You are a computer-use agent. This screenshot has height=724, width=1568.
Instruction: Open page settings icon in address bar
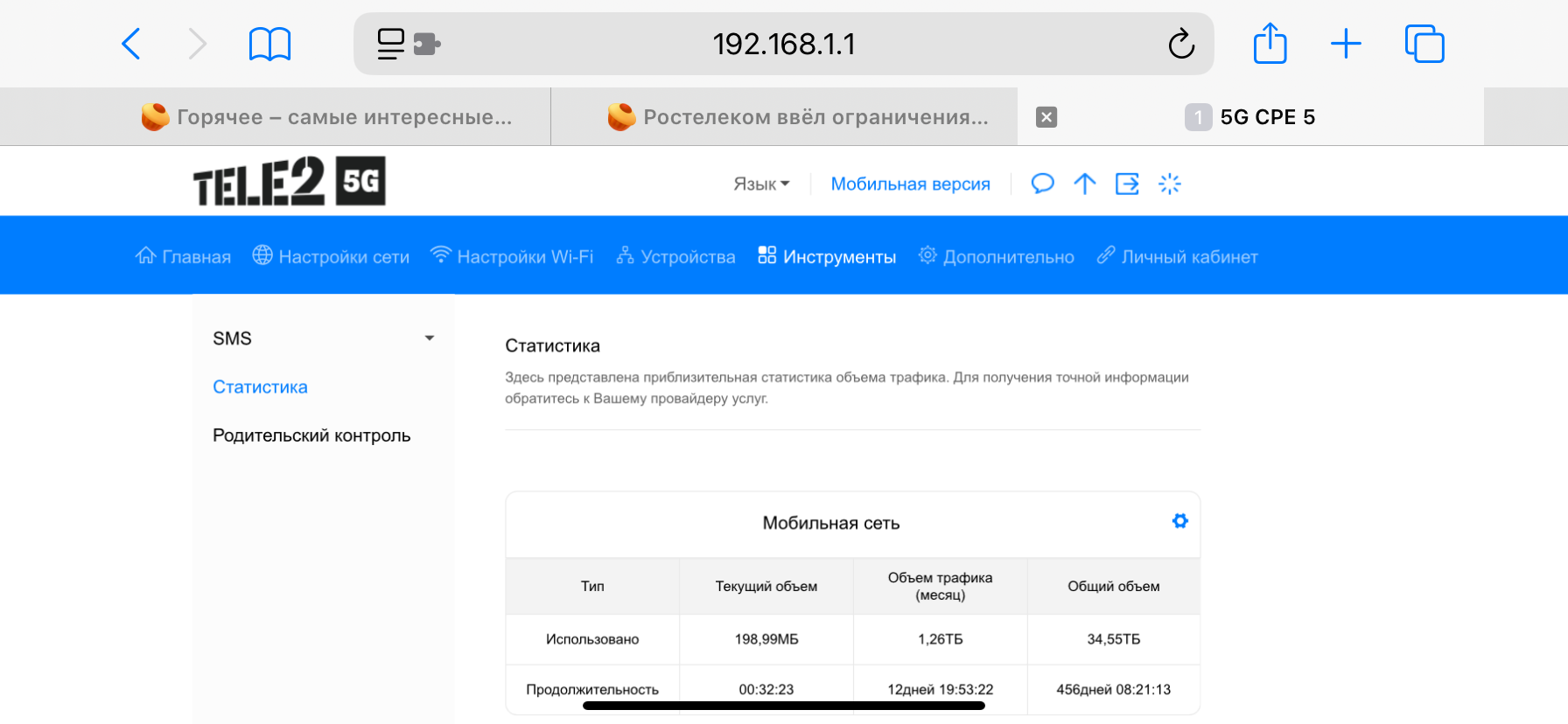point(390,44)
